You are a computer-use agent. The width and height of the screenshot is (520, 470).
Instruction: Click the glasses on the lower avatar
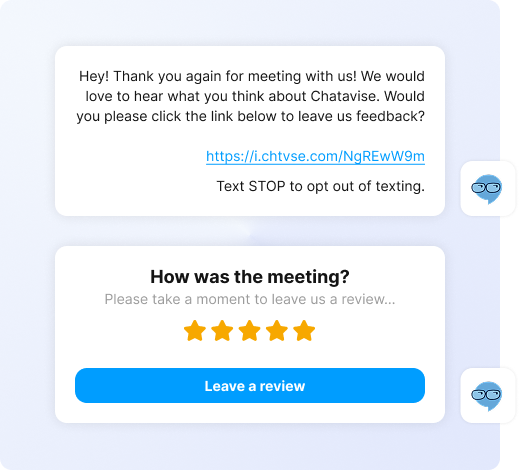pos(486,395)
